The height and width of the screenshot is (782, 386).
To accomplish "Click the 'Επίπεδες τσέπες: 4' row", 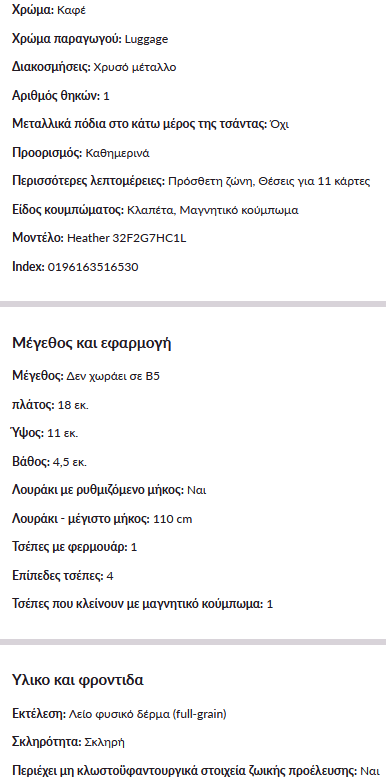I will click(x=62, y=577).
